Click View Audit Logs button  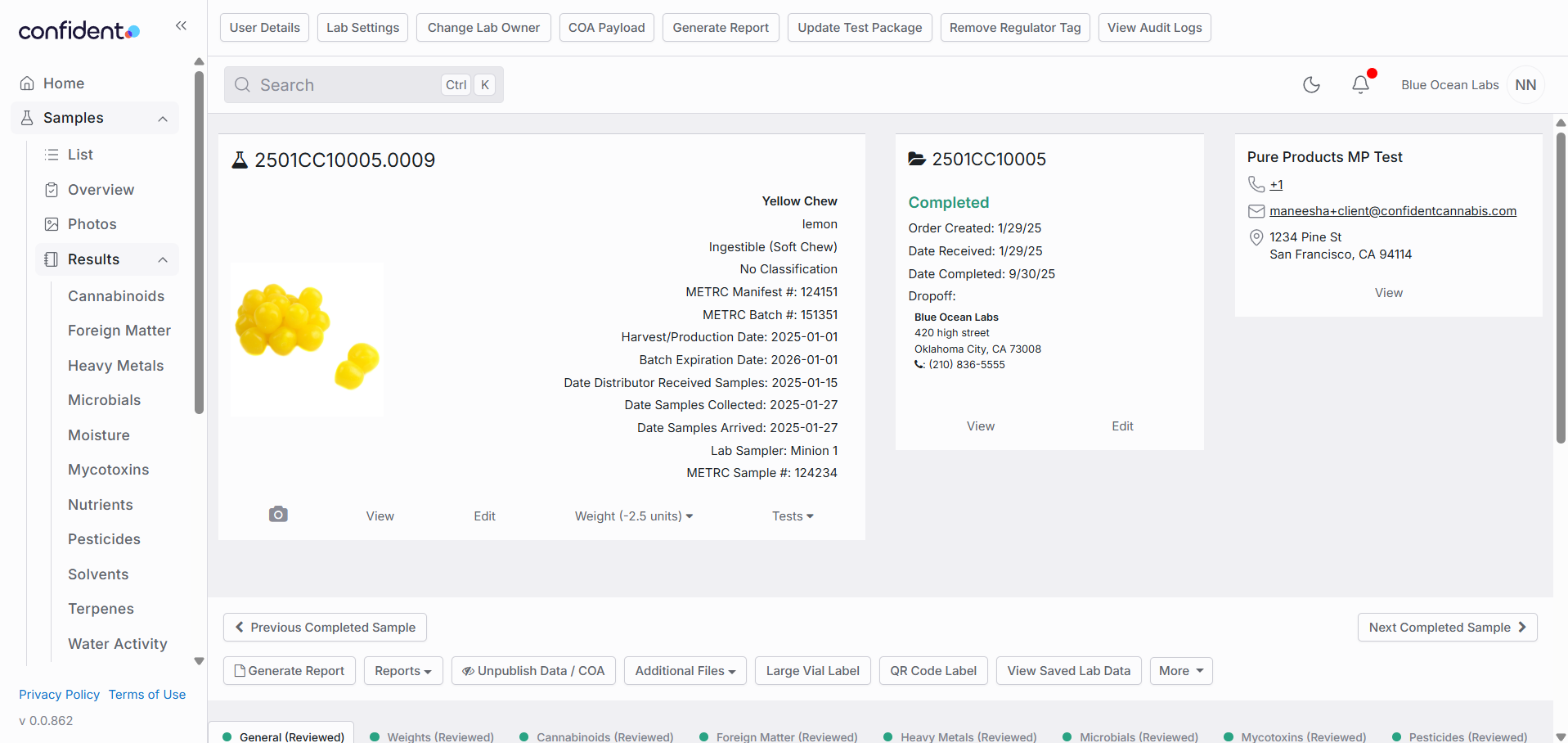pos(1155,27)
